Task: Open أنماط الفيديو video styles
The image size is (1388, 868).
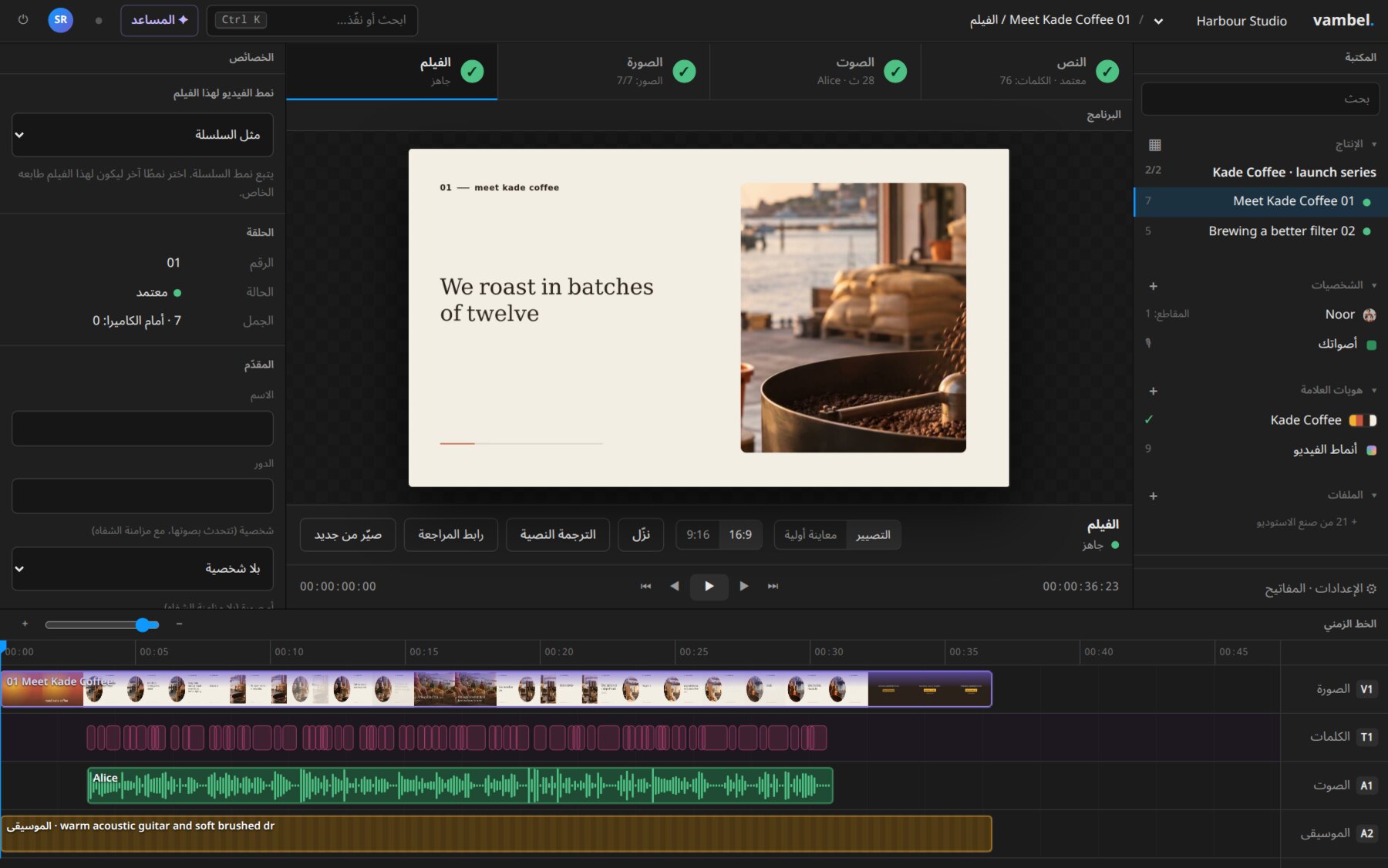Action: coord(1260,449)
